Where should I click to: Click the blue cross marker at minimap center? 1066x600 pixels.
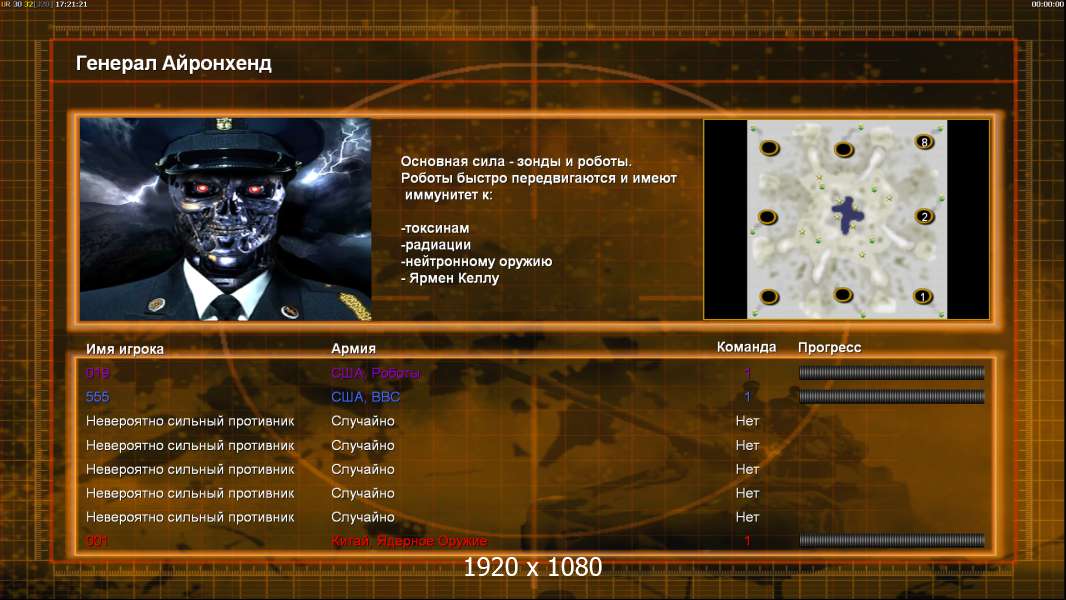pyautogui.click(x=848, y=215)
